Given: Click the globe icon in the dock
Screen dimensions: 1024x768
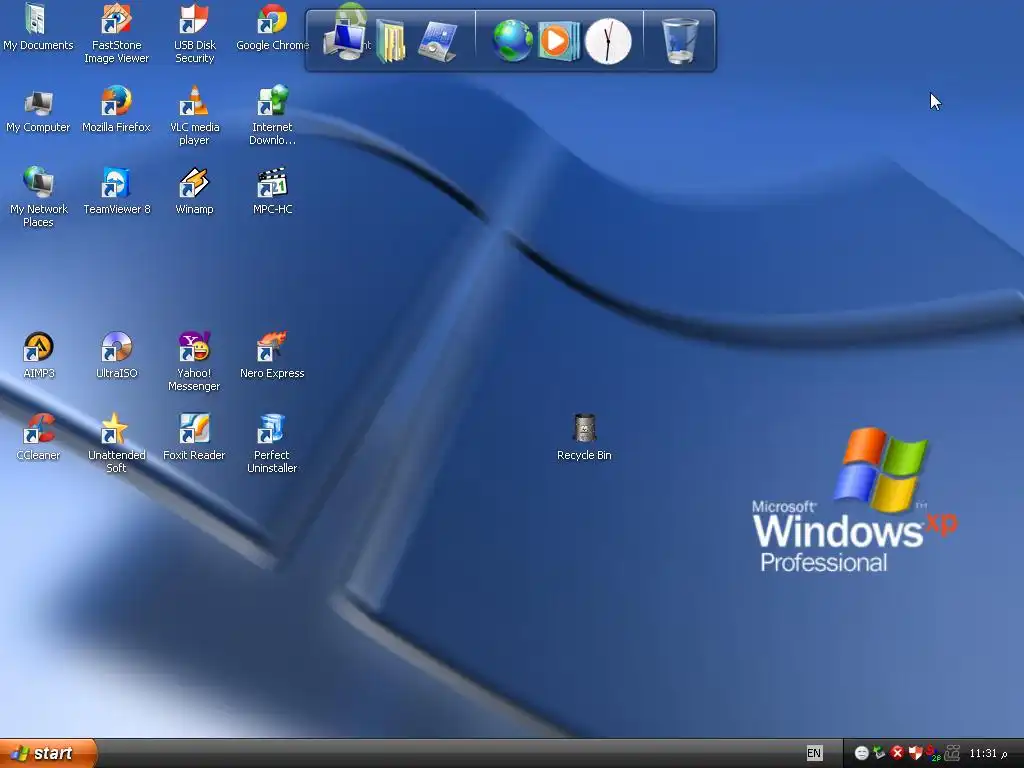Looking at the screenshot, I should 513,40.
